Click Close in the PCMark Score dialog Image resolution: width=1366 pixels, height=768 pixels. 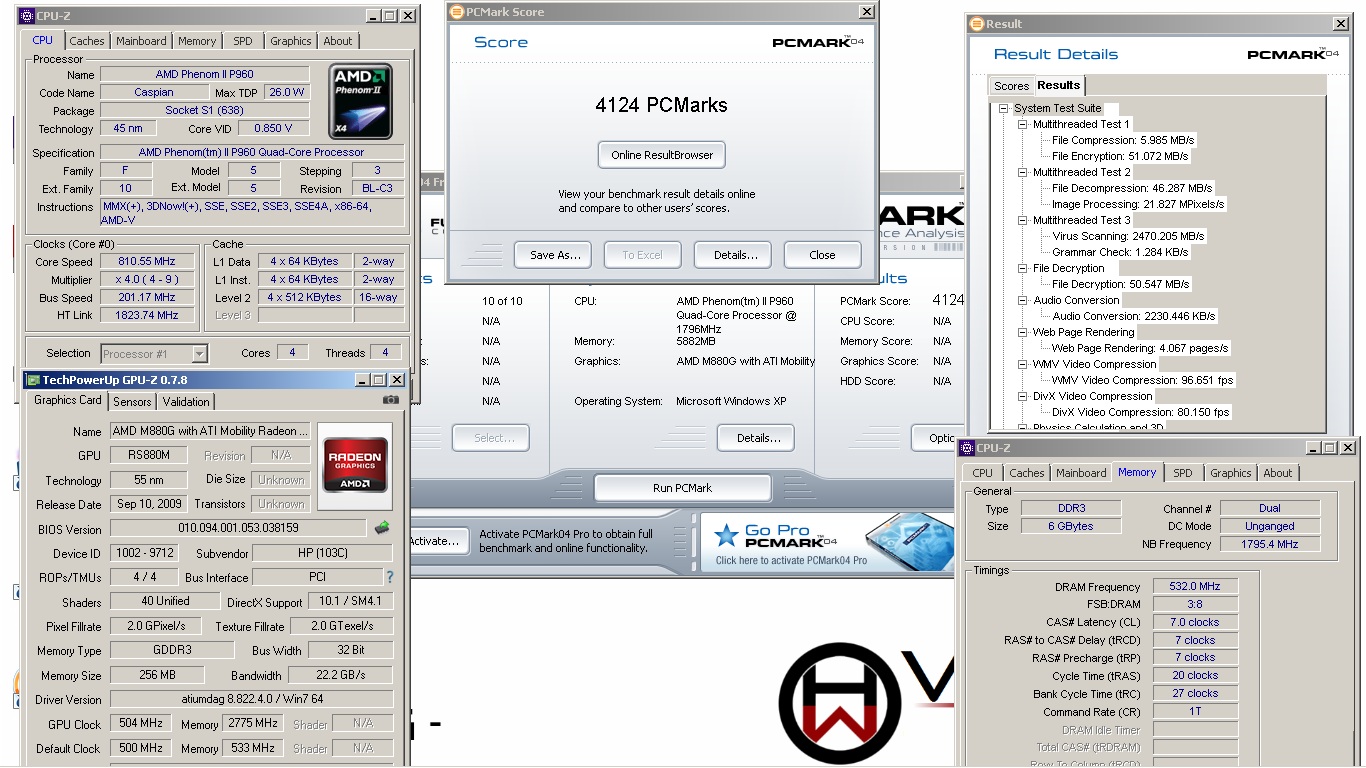click(x=823, y=255)
